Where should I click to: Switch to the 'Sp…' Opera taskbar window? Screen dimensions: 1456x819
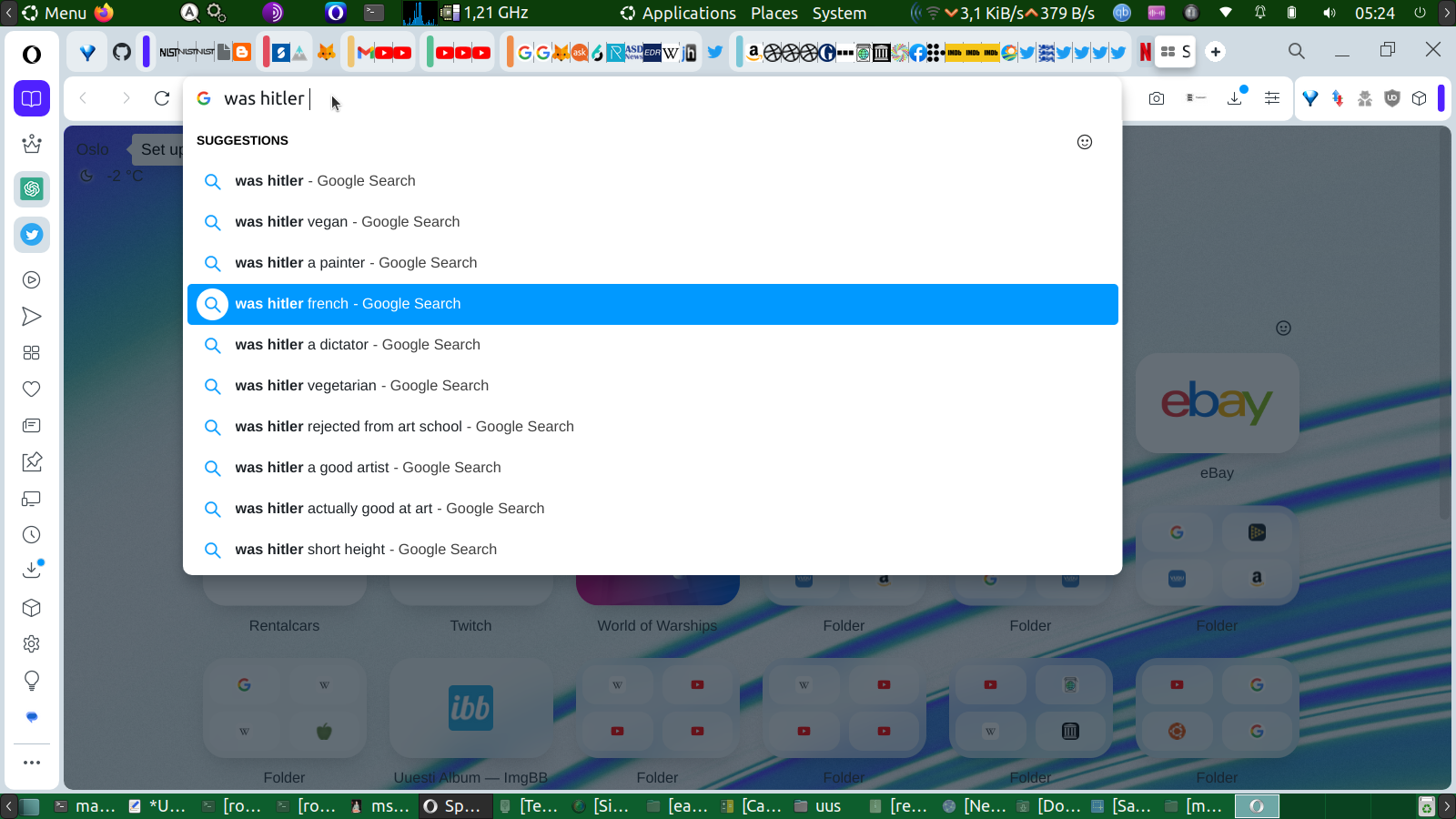click(x=454, y=806)
